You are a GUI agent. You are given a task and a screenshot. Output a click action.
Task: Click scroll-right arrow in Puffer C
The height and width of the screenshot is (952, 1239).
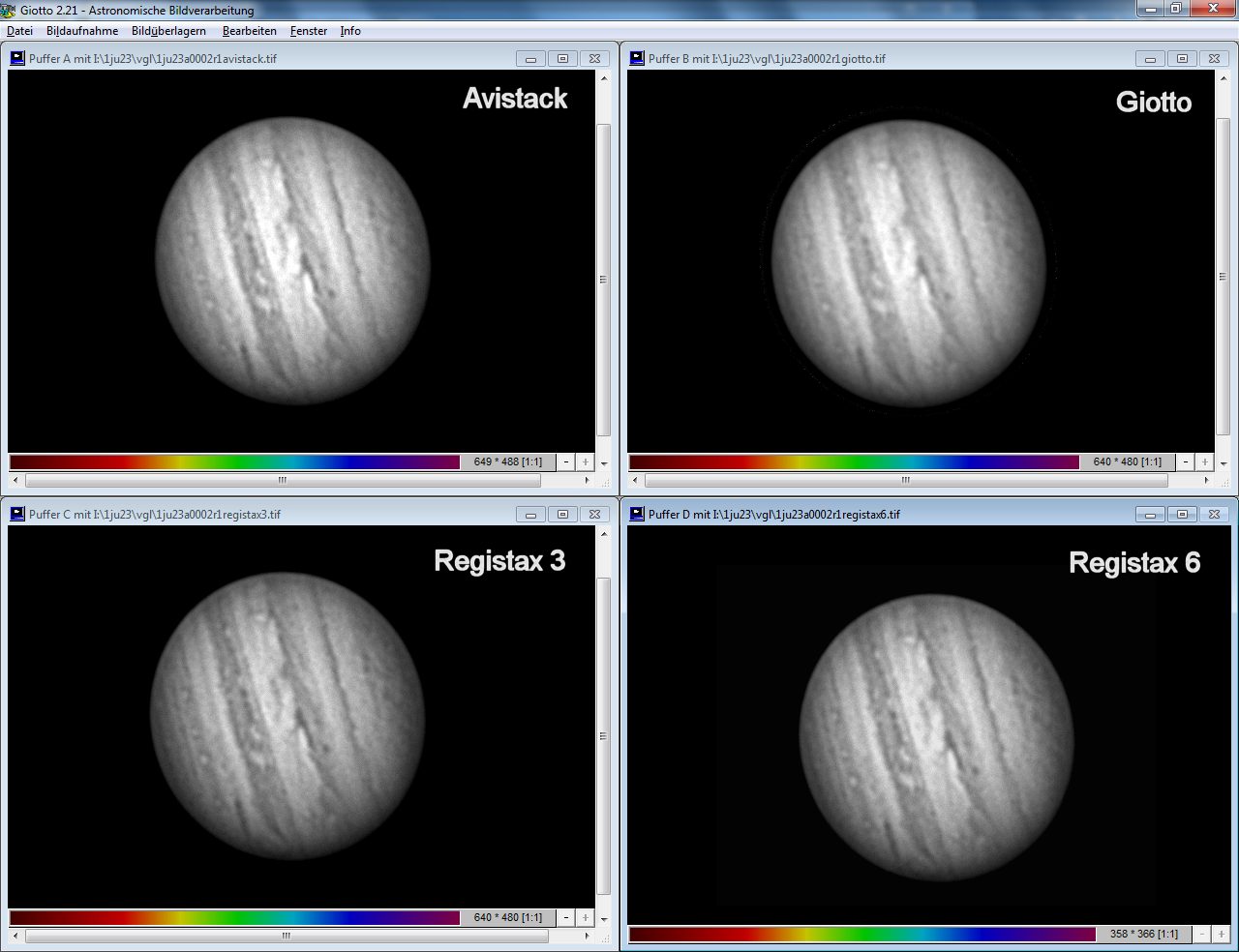(588, 936)
